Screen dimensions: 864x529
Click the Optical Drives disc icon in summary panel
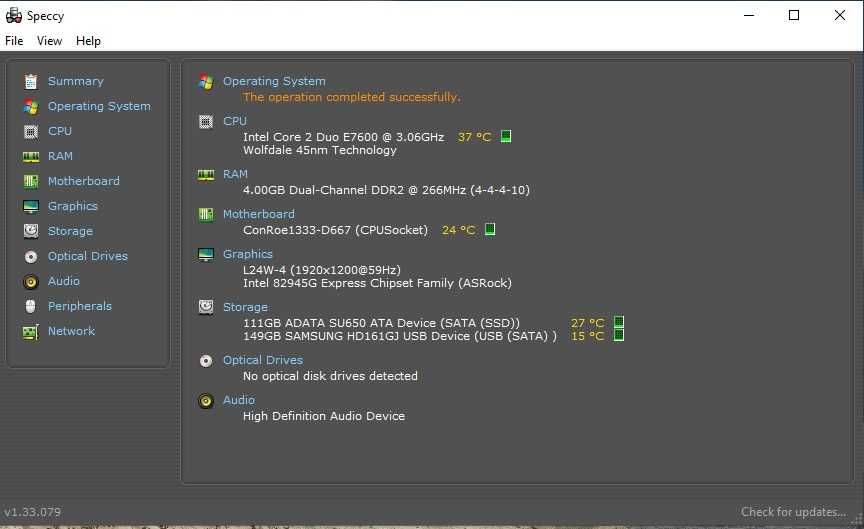point(206,361)
